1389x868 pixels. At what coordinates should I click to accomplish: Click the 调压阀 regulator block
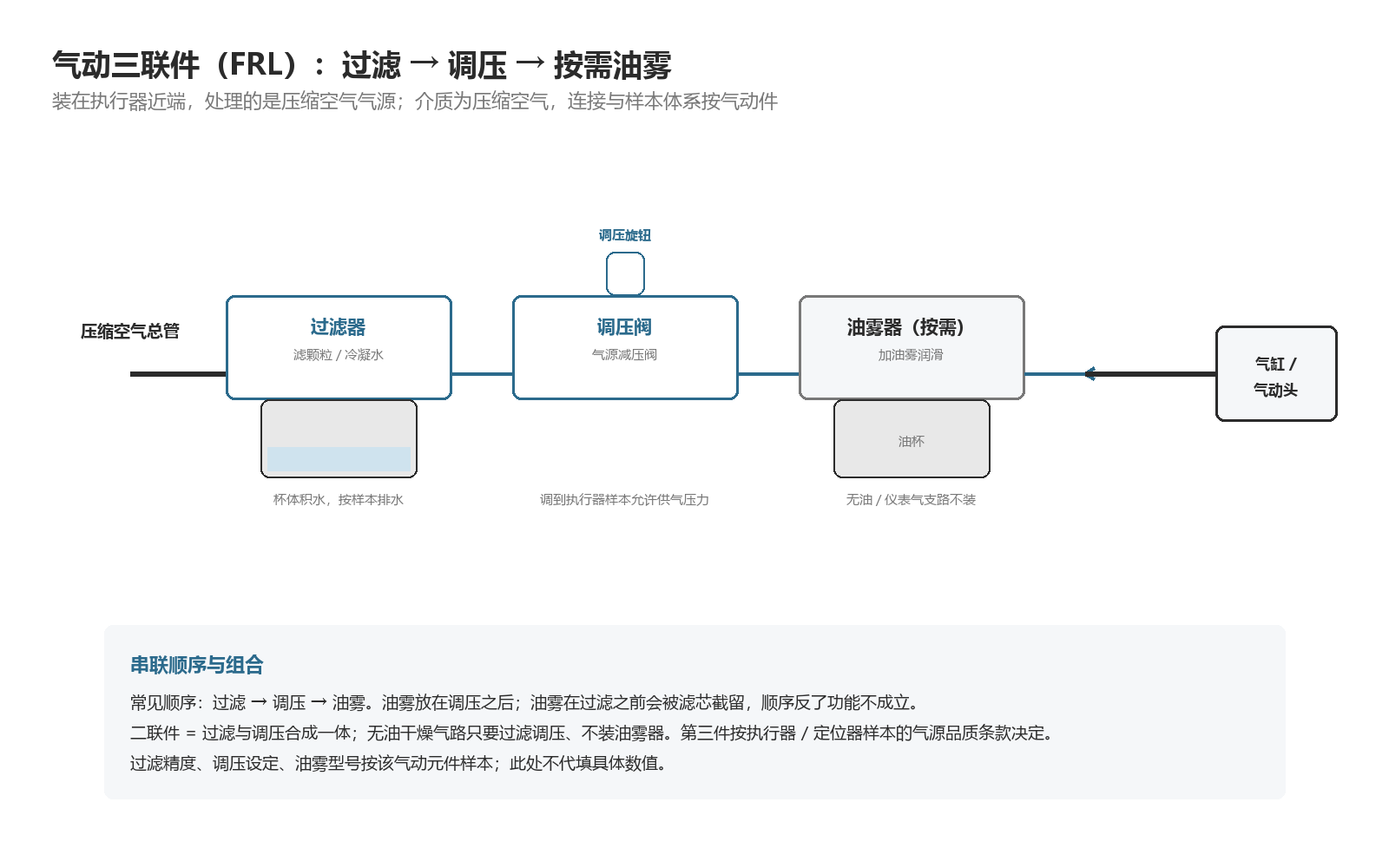click(x=625, y=347)
